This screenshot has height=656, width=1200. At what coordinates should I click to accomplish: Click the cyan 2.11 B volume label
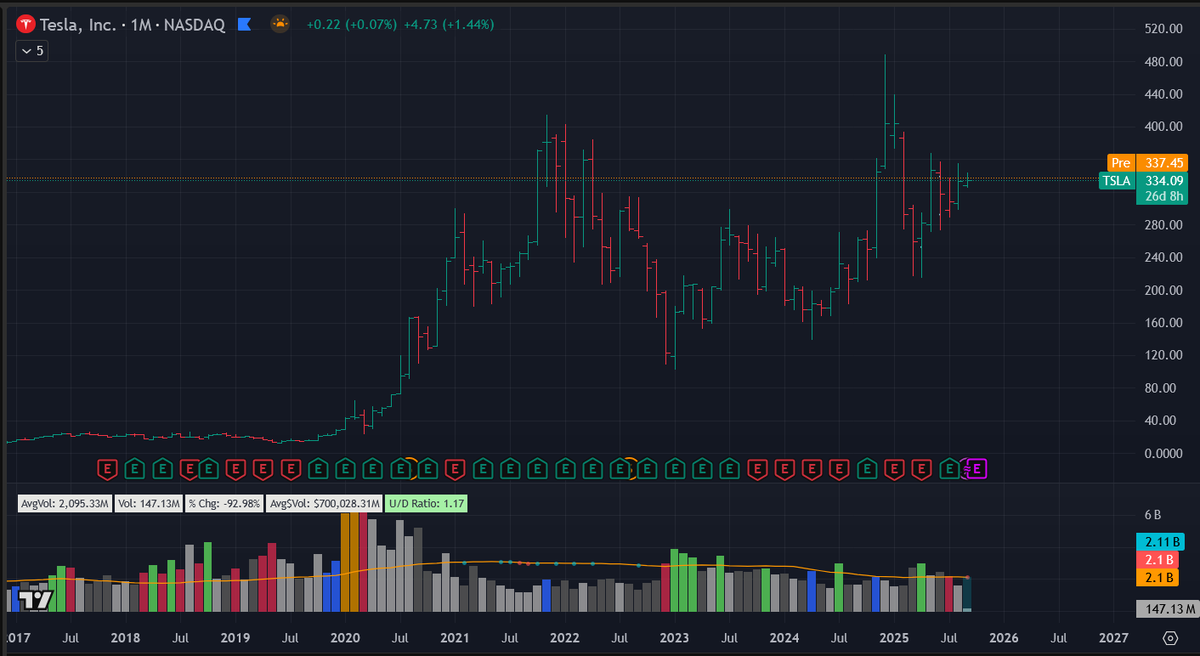pos(1160,542)
